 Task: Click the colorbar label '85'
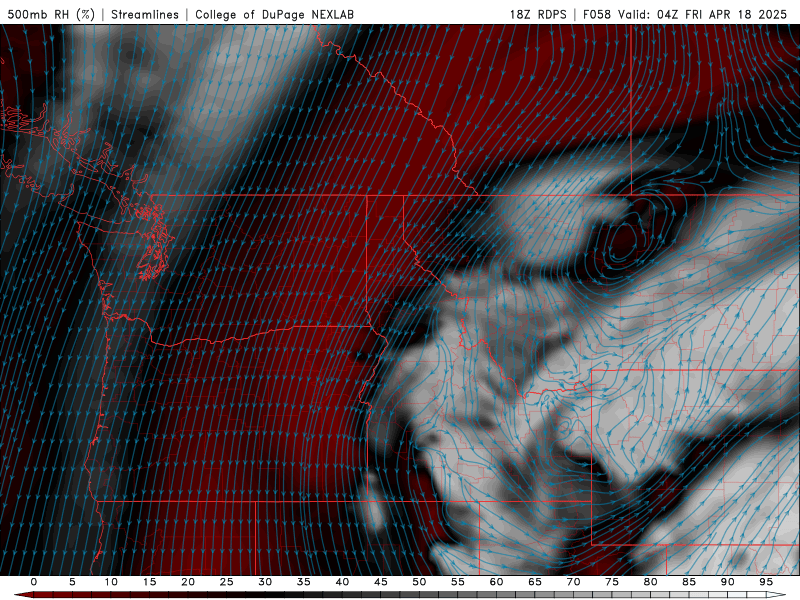pos(689,582)
